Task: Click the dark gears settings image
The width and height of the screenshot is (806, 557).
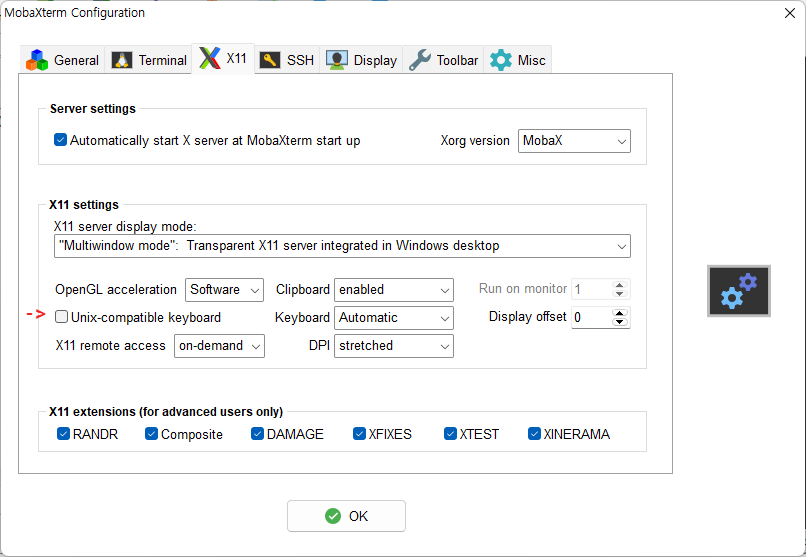Action: (x=739, y=291)
